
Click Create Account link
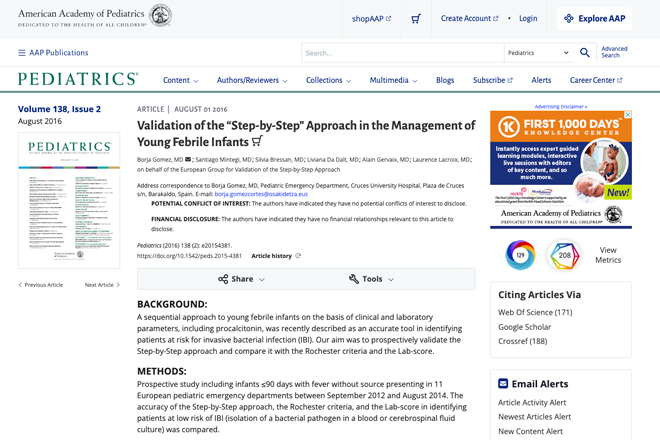click(x=469, y=19)
